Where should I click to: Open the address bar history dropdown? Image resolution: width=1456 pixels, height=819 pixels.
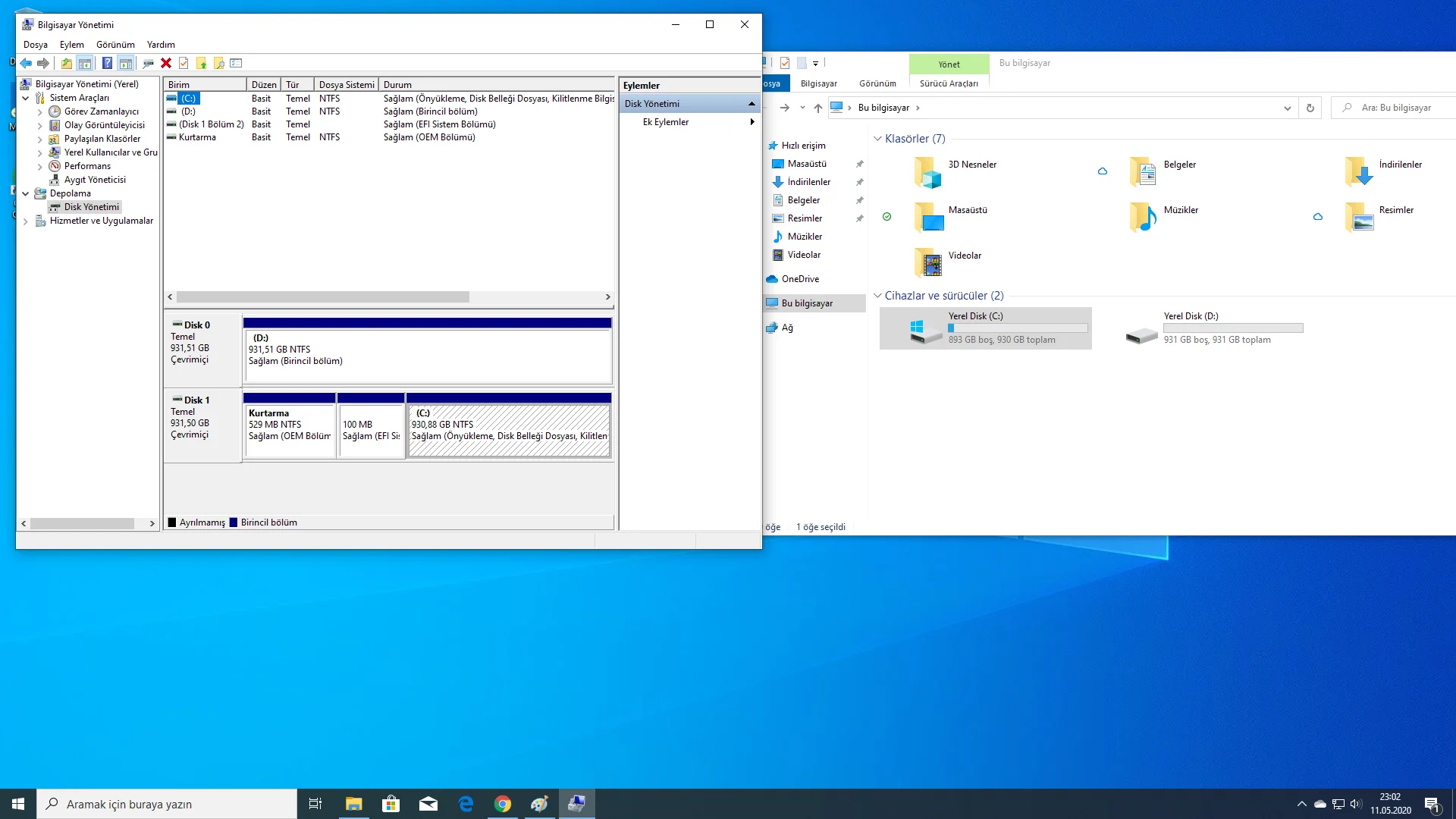pos(1287,108)
